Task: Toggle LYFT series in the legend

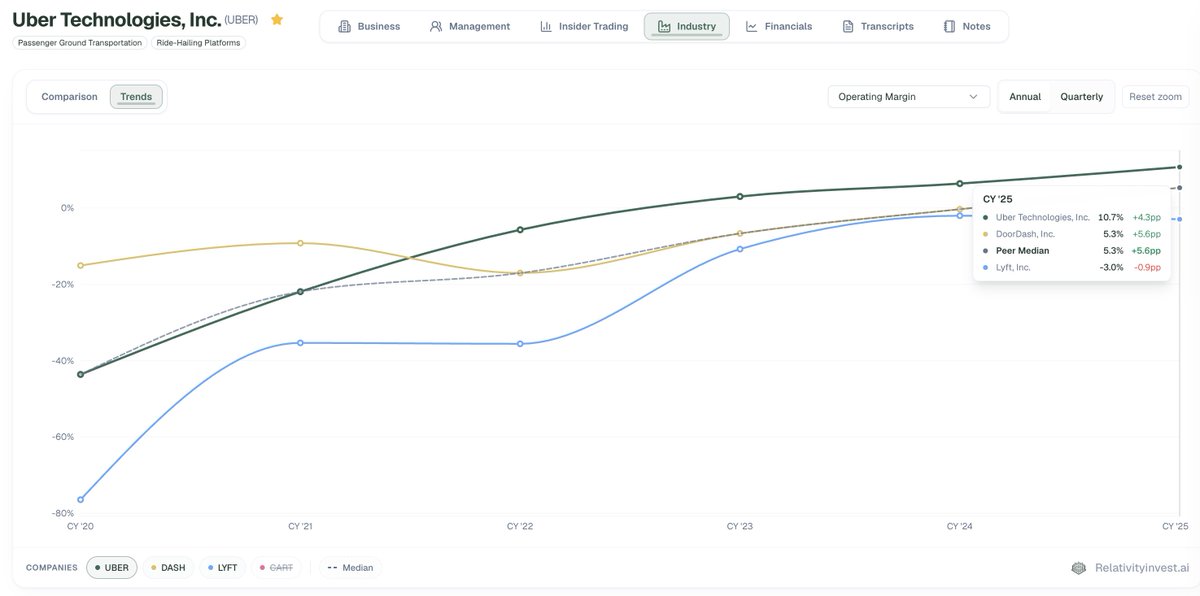Action: (x=222, y=567)
